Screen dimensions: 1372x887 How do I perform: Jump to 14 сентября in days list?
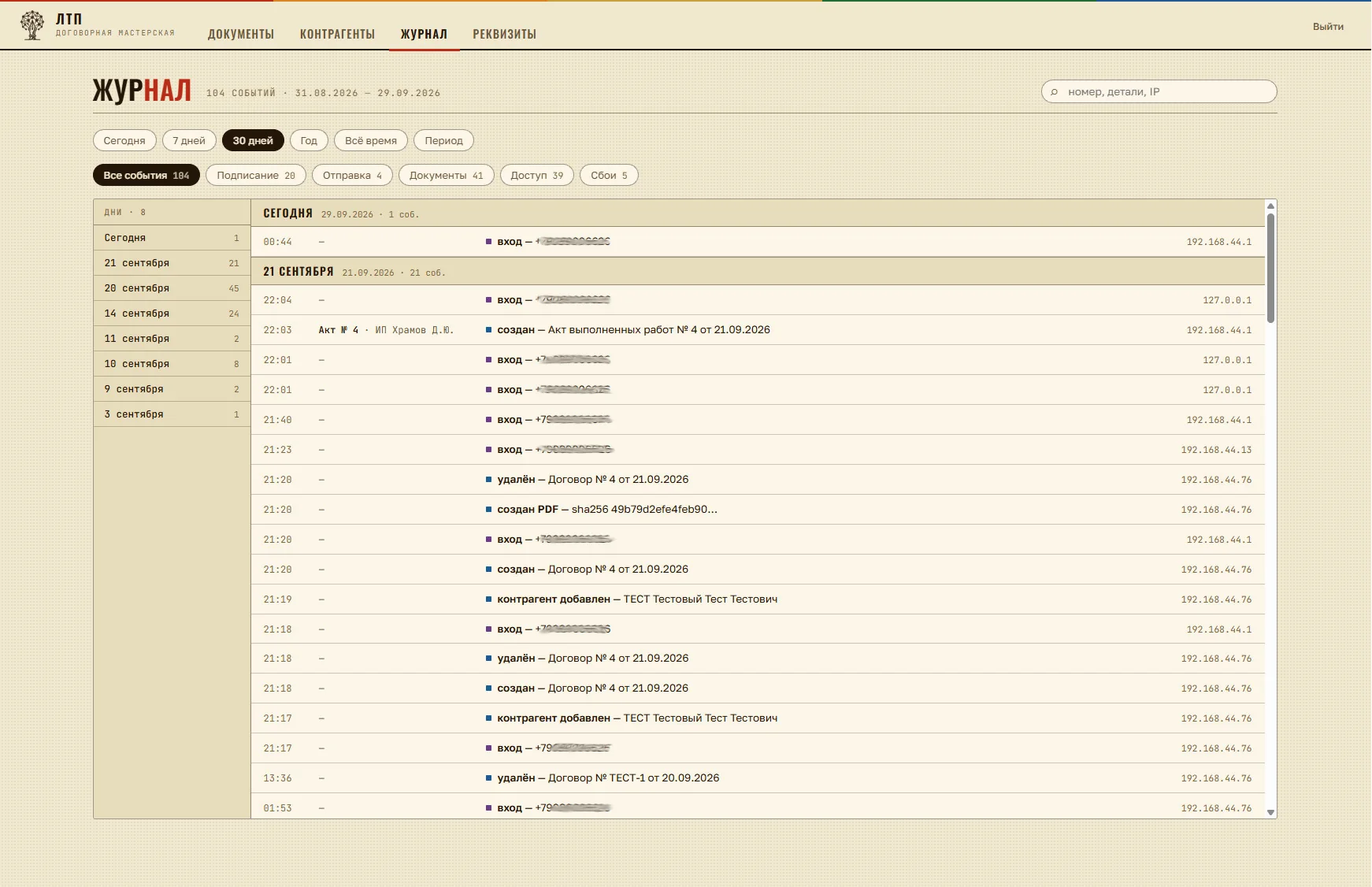coord(172,314)
